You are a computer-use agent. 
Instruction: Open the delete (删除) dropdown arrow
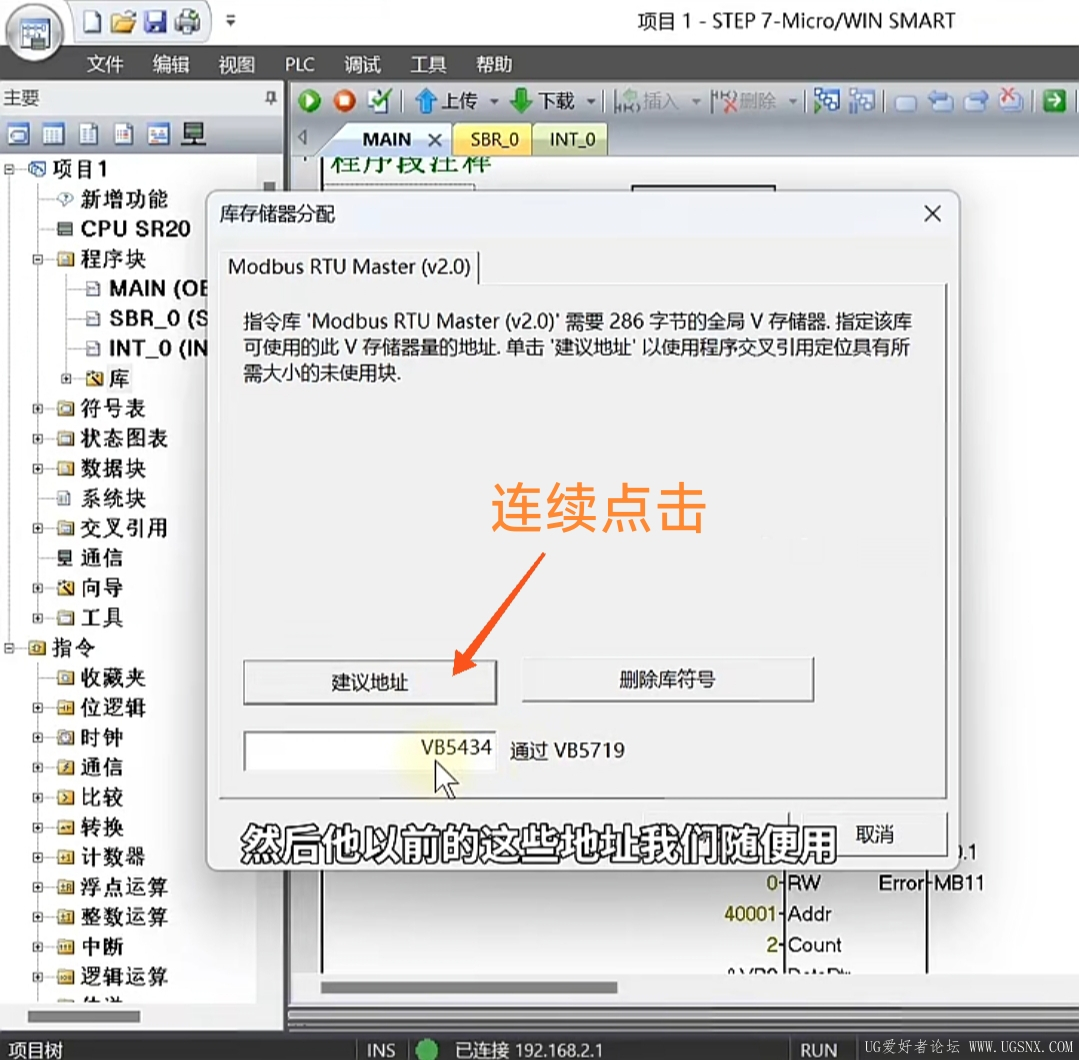point(793,101)
